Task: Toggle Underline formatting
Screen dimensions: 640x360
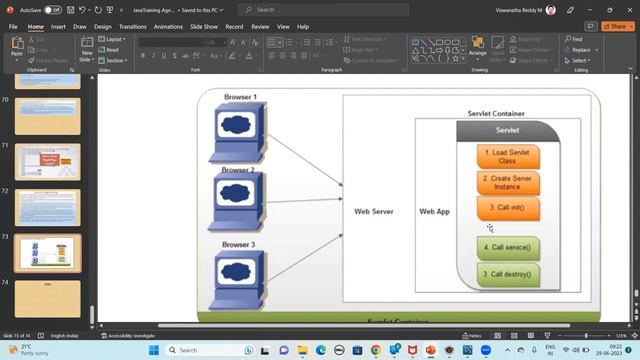Action: [164, 56]
